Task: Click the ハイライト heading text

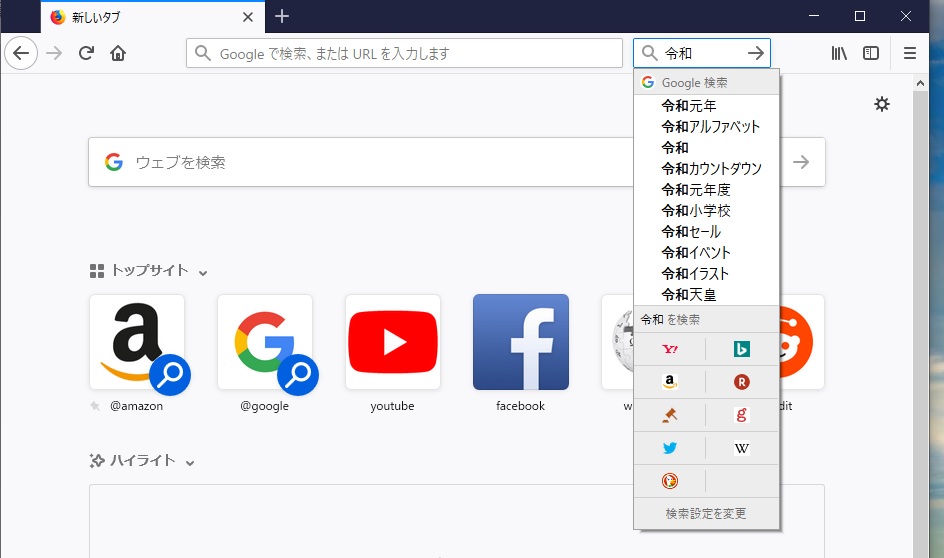Action: (143, 461)
